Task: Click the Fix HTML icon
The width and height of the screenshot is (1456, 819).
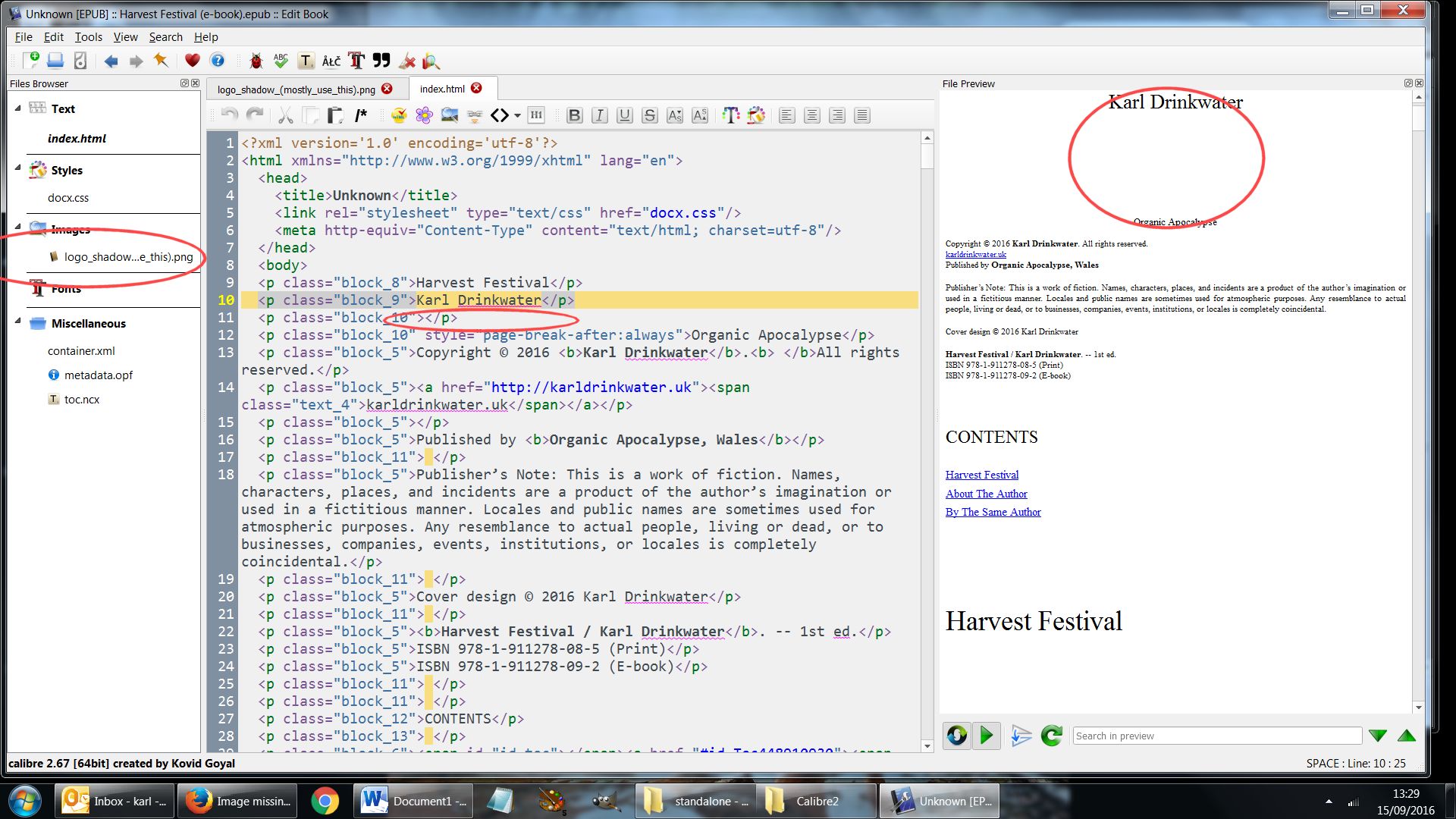Action: coord(399,115)
